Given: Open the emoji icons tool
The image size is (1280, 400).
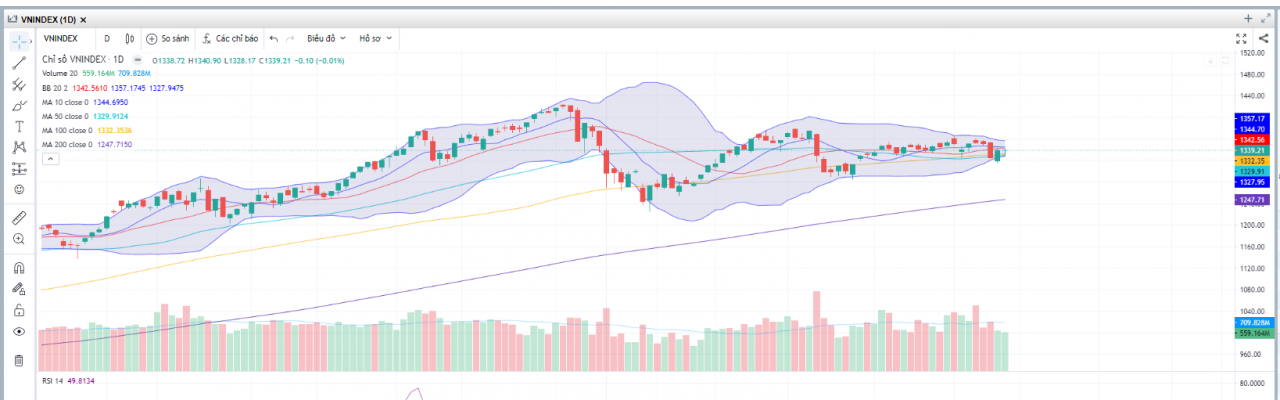Looking at the screenshot, I should click(x=19, y=189).
